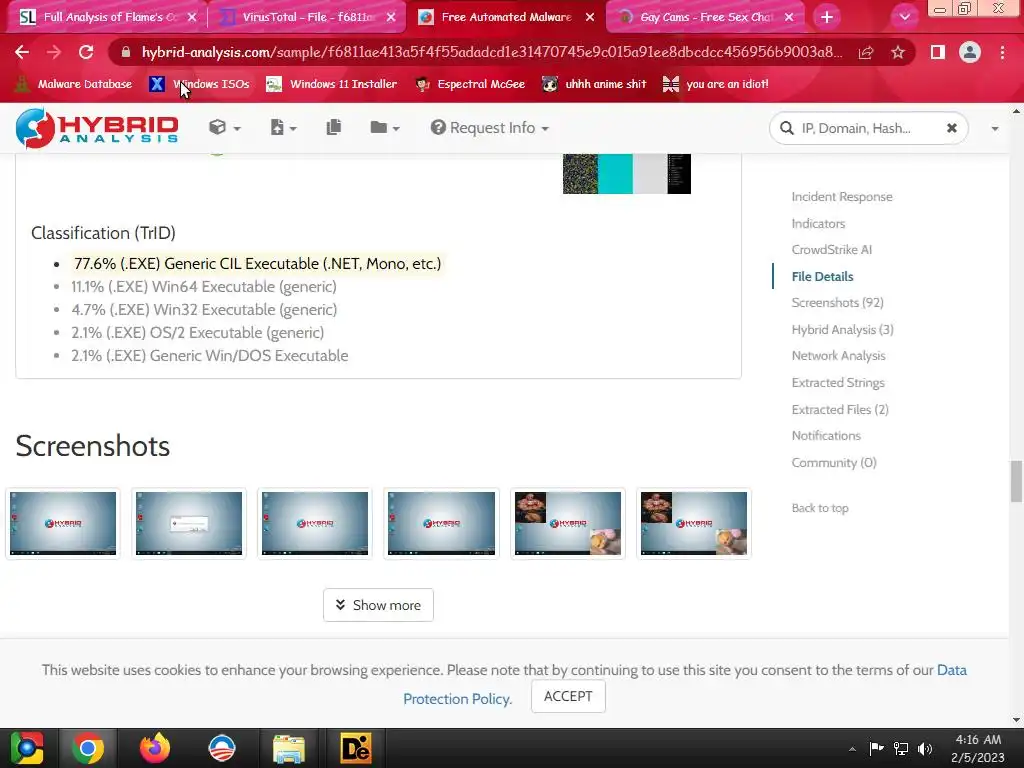Image resolution: width=1024 pixels, height=768 pixels.
Task: Open the Malware Database bookmark
Action: [x=73, y=84]
